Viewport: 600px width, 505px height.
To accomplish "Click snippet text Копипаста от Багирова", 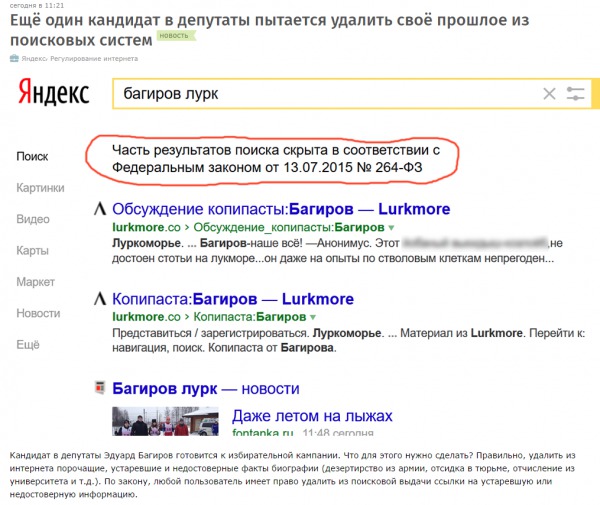I will 272,348.
